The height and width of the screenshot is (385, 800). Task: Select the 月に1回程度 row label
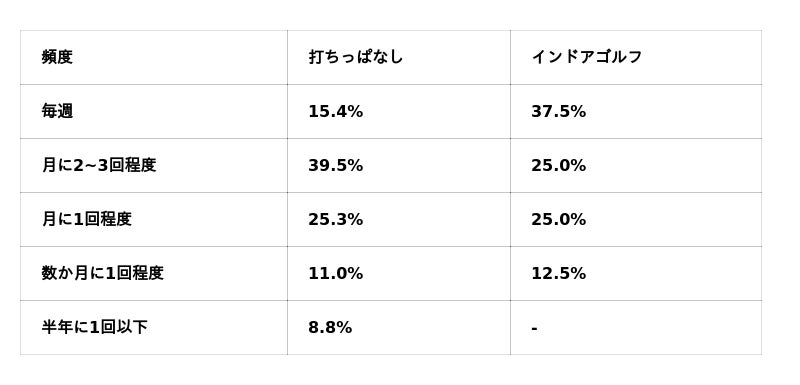pyautogui.click(x=87, y=219)
